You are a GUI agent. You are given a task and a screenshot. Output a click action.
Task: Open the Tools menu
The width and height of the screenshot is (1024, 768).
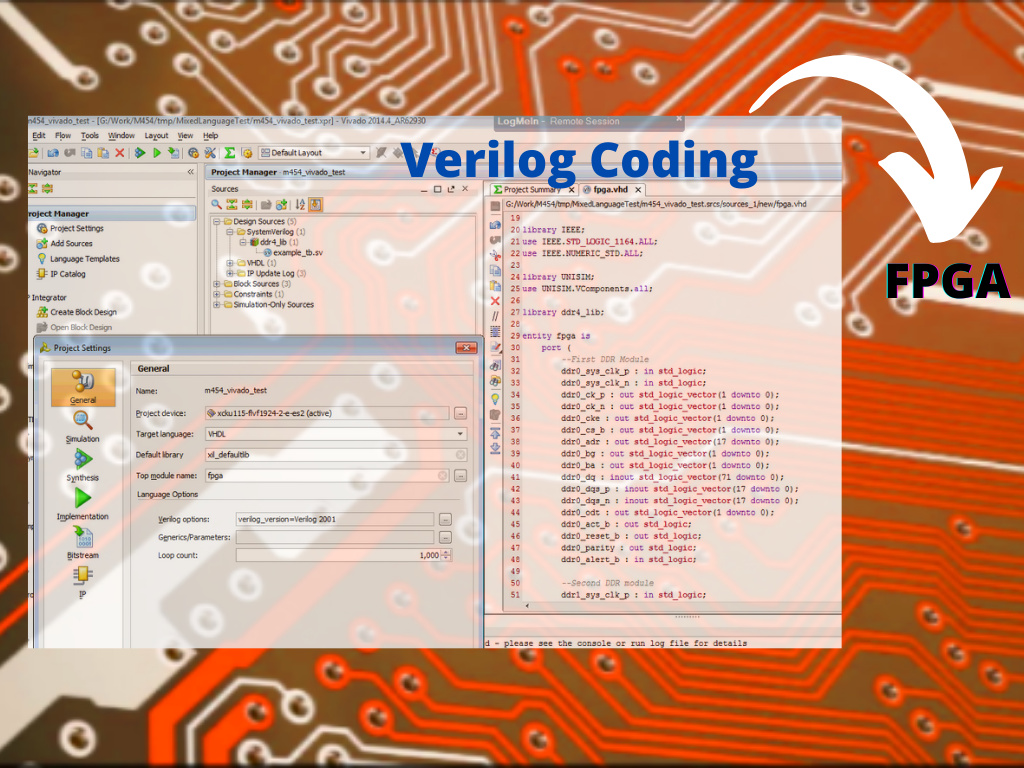pyautogui.click(x=90, y=134)
